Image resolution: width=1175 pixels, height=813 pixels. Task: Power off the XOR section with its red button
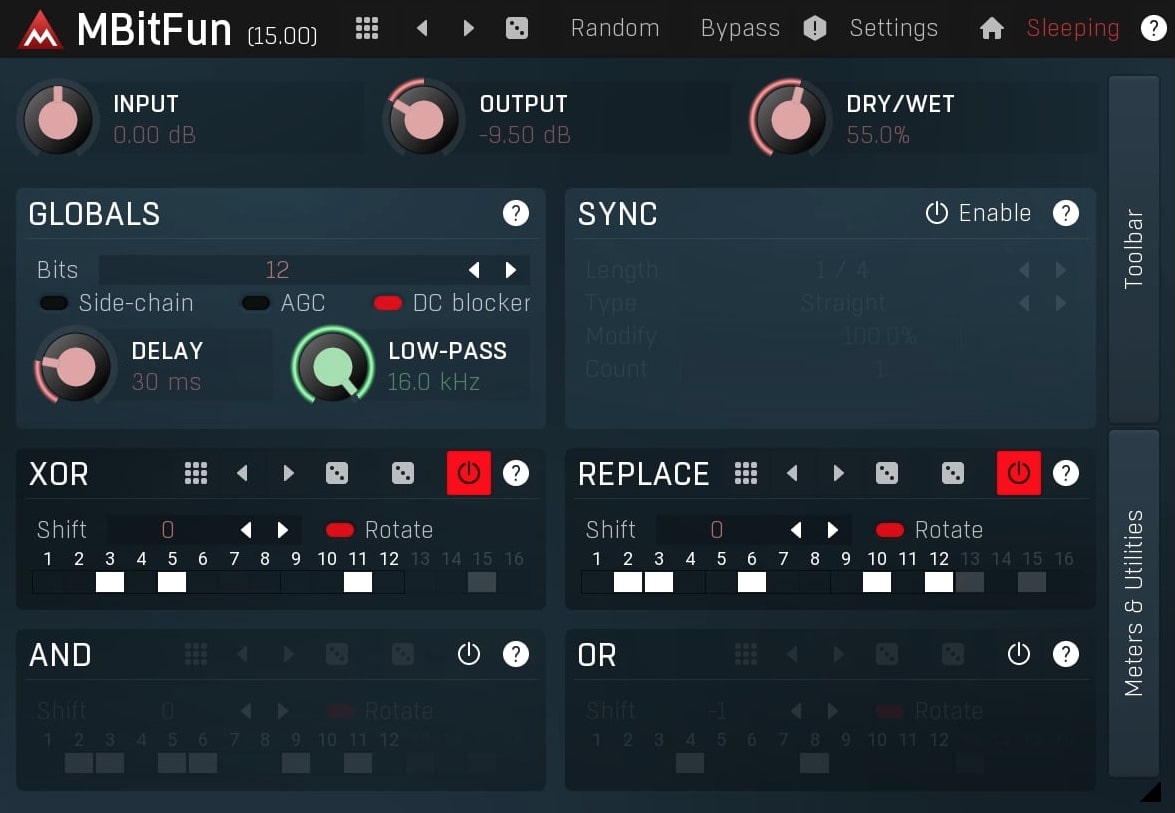coord(469,473)
